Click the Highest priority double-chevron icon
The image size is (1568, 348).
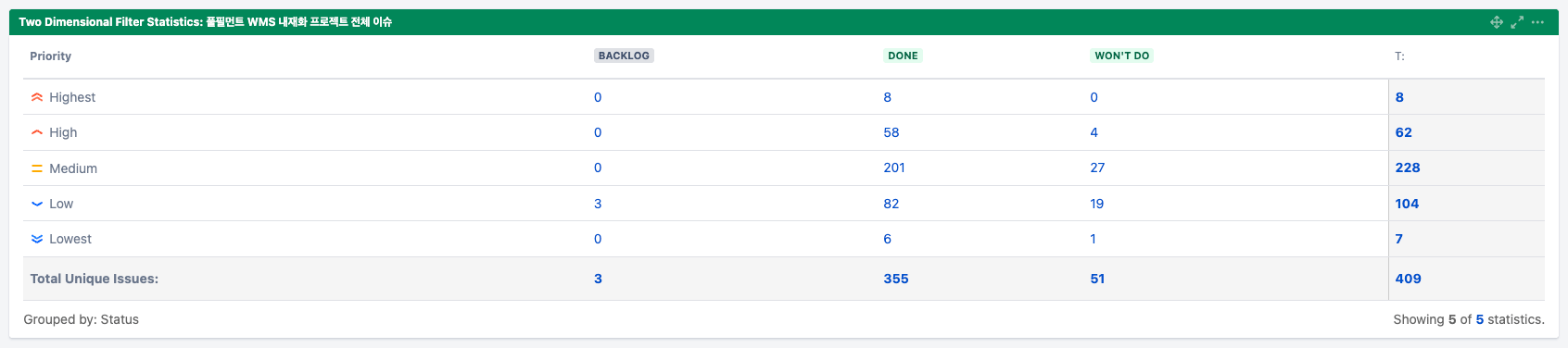pos(37,97)
